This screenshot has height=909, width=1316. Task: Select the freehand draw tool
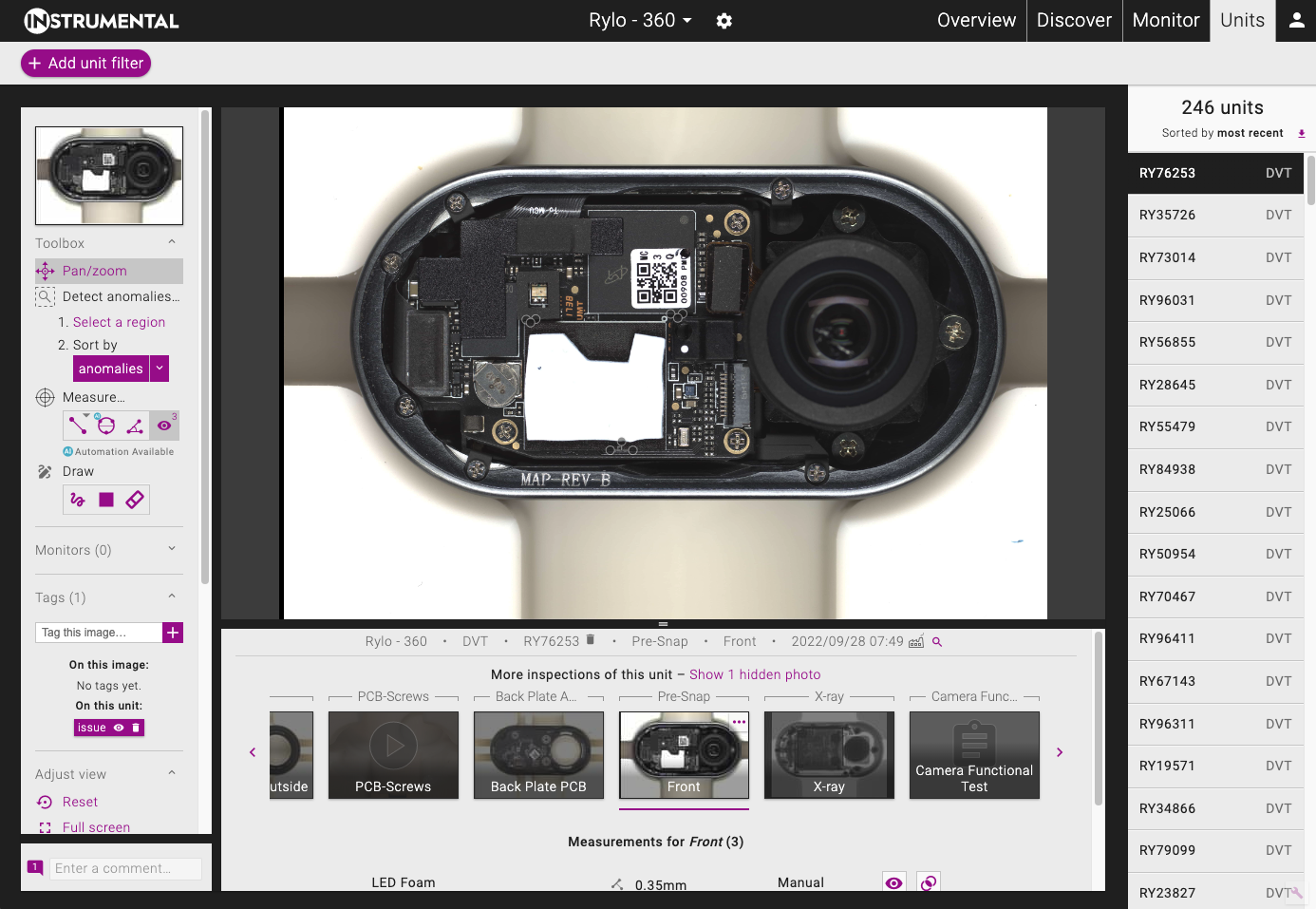[78, 500]
